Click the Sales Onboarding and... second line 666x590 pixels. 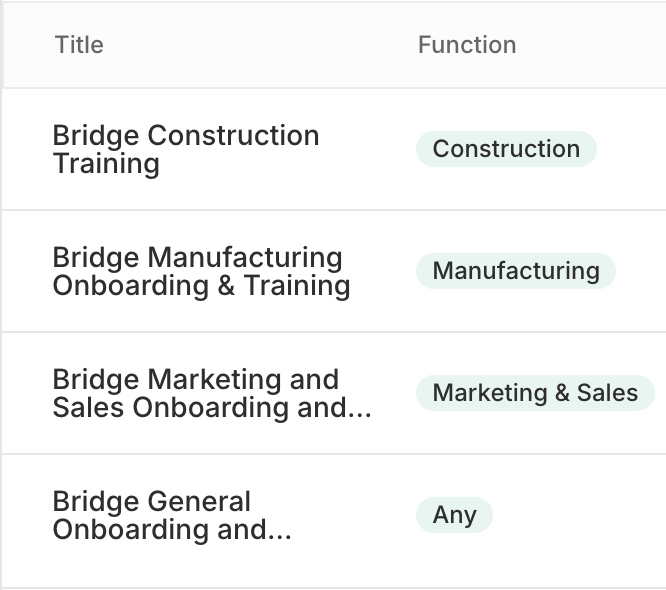(211, 408)
